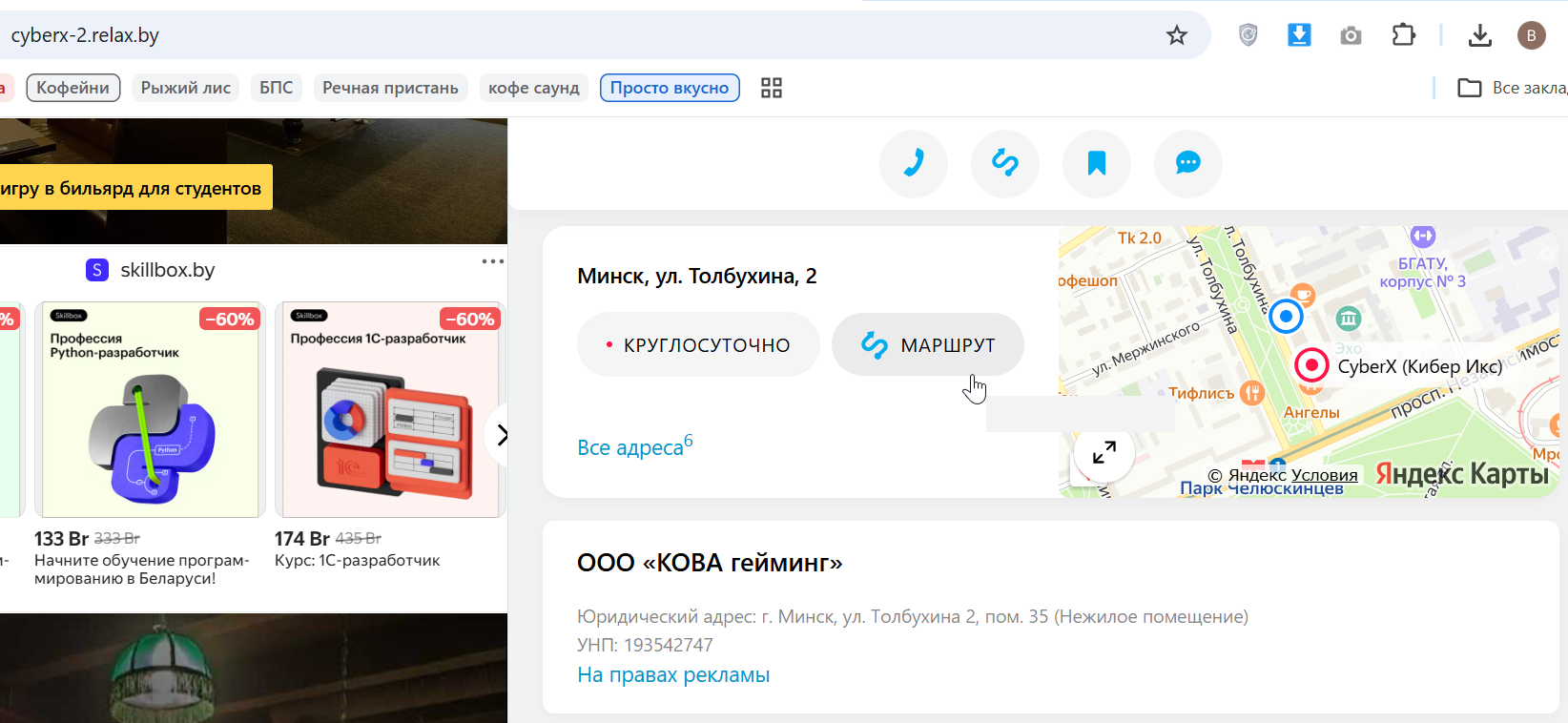Open the кофе саунд bookmark
The height and width of the screenshot is (723, 1568).
tap(534, 88)
